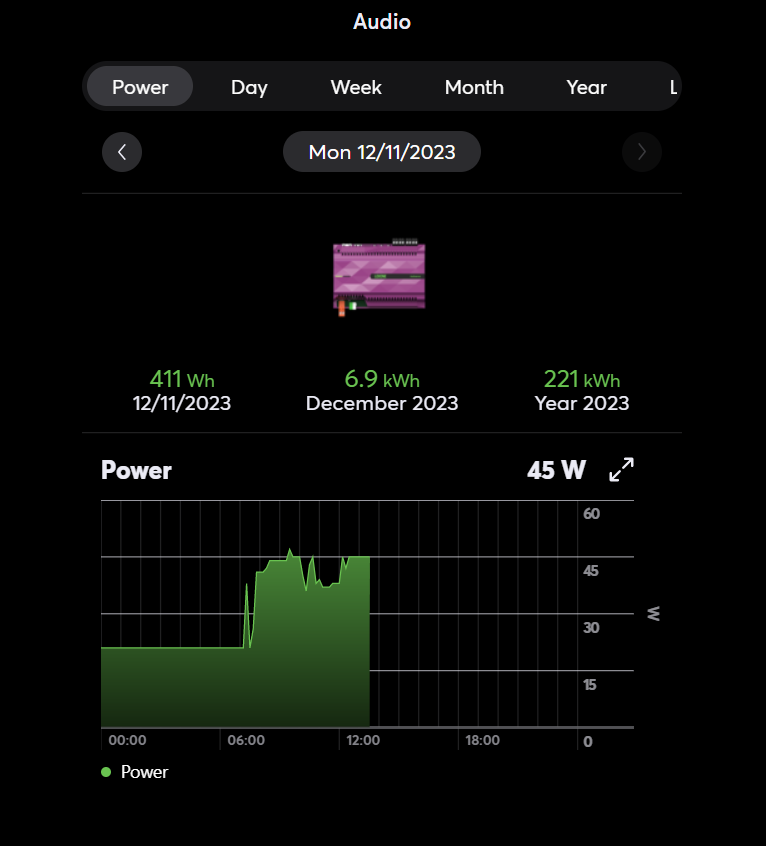Viewport: 766px width, 846px height.
Task: Open the Mon 12/11/2023 date picker
Action: point(382,152)
